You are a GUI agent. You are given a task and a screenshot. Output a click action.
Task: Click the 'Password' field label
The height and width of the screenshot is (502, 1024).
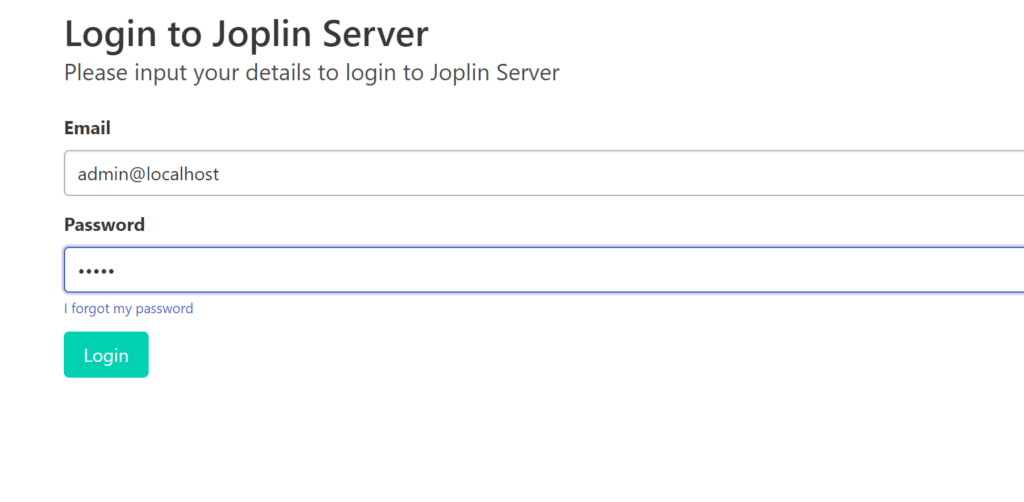pos(104,225)
